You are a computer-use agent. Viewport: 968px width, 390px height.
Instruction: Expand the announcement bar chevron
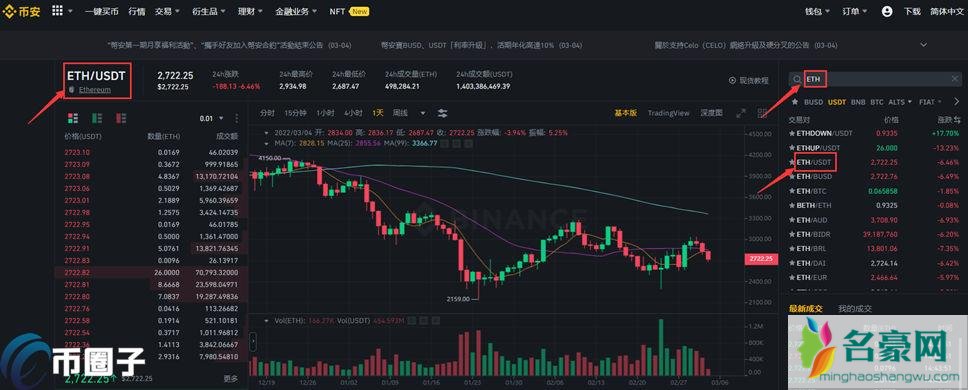(x=924, y=45)
